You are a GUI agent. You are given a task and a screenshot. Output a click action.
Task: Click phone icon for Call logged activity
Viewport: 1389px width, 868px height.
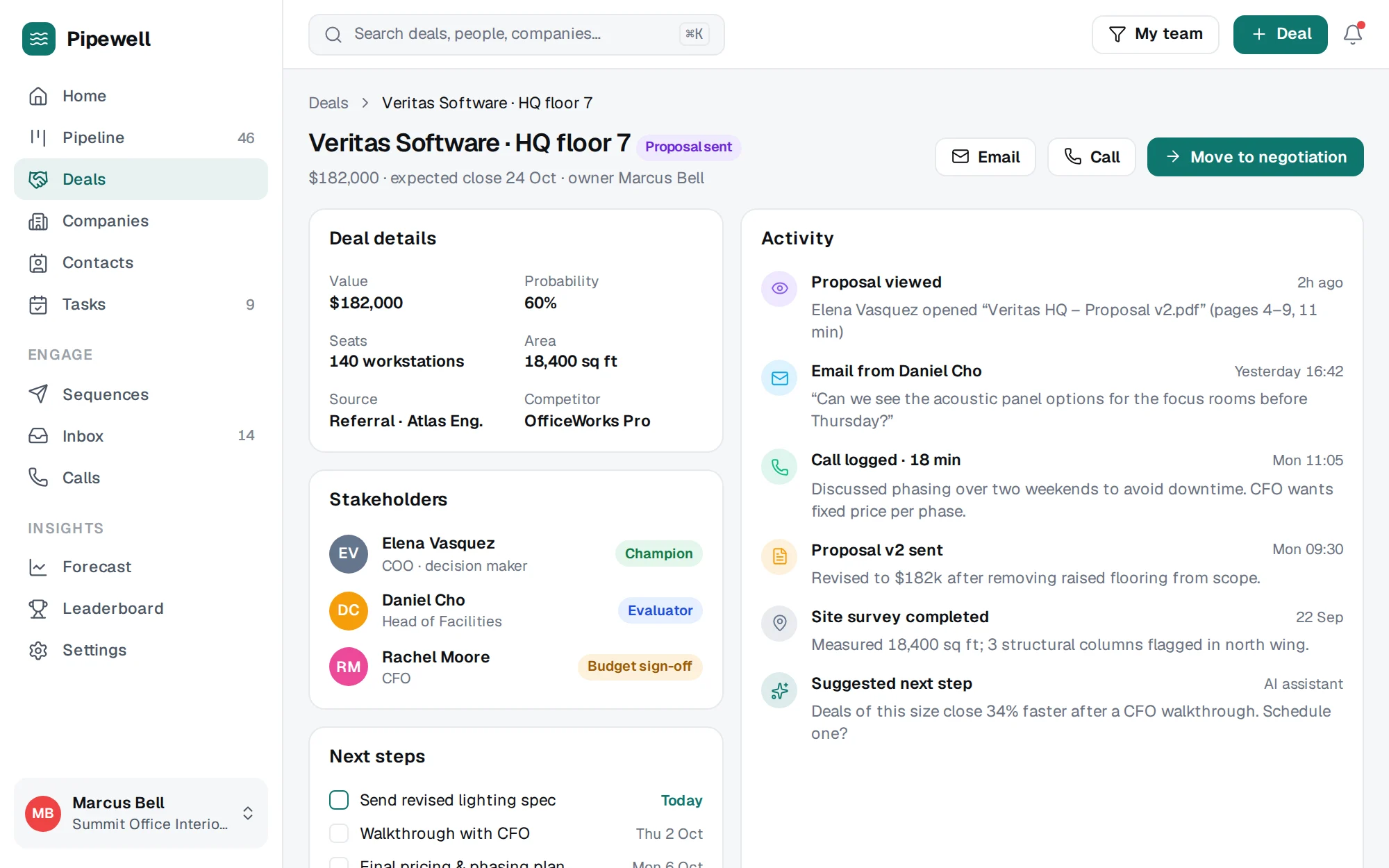coord(779,467)
